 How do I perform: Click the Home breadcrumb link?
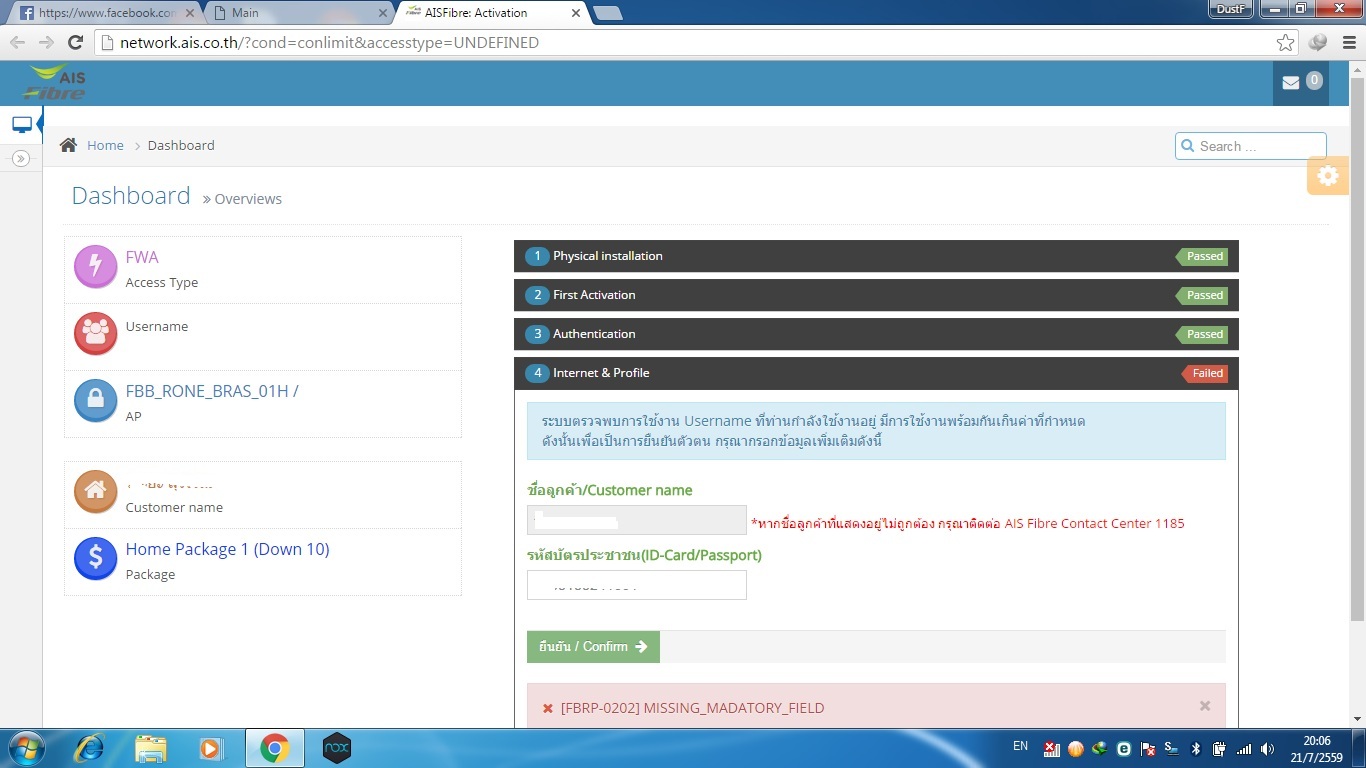click(105, 145)
